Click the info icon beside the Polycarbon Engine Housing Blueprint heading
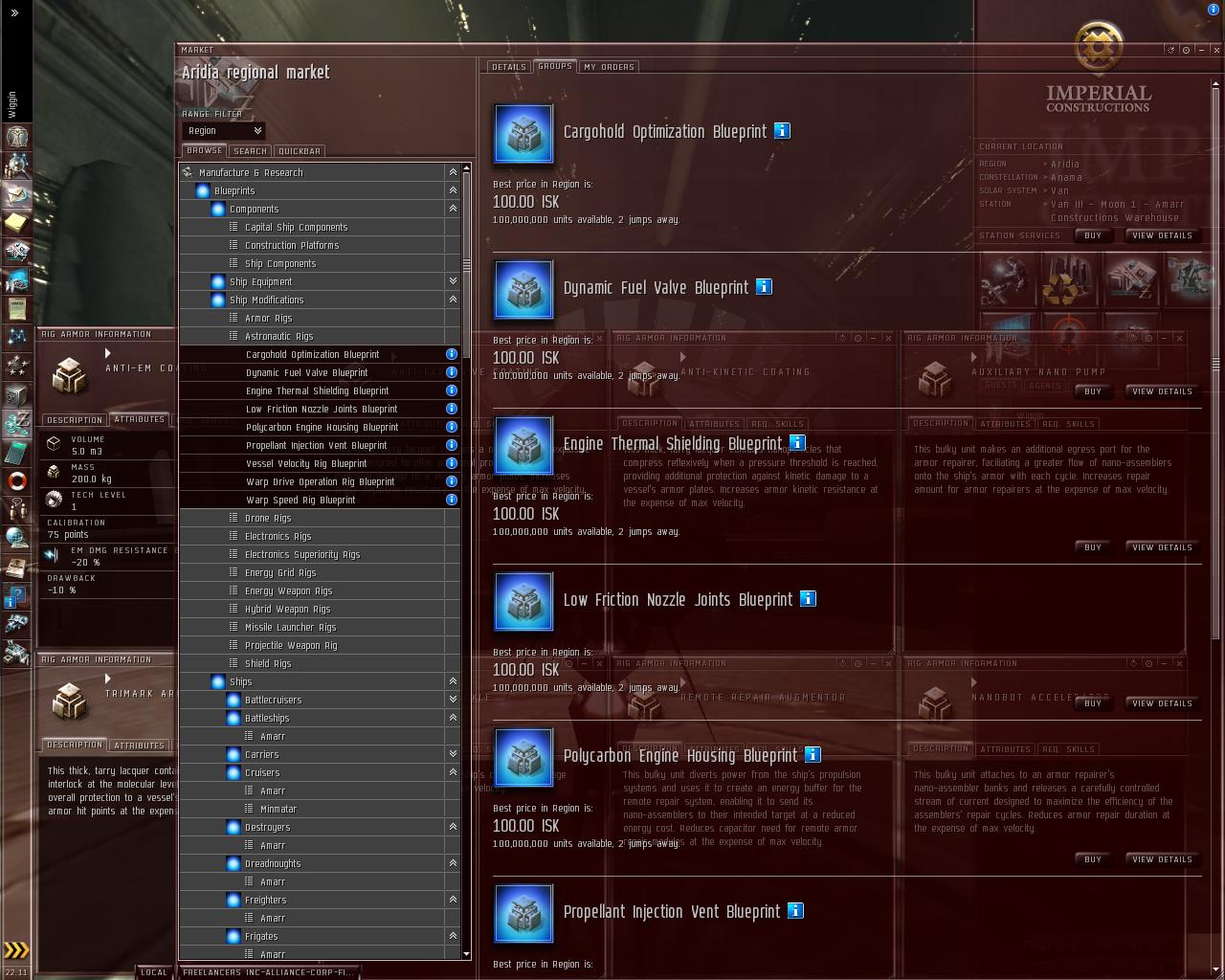The width and height of the screenshot is (1225, 980). (813, 755)
